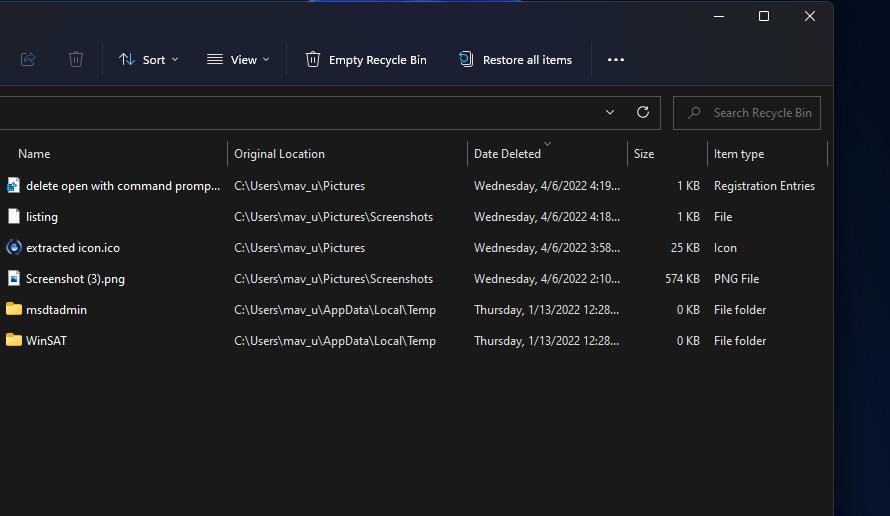Viewport: 890px width, 516px height.
Task: Select the WinSAT folder icon
Action: pos(14,340)
